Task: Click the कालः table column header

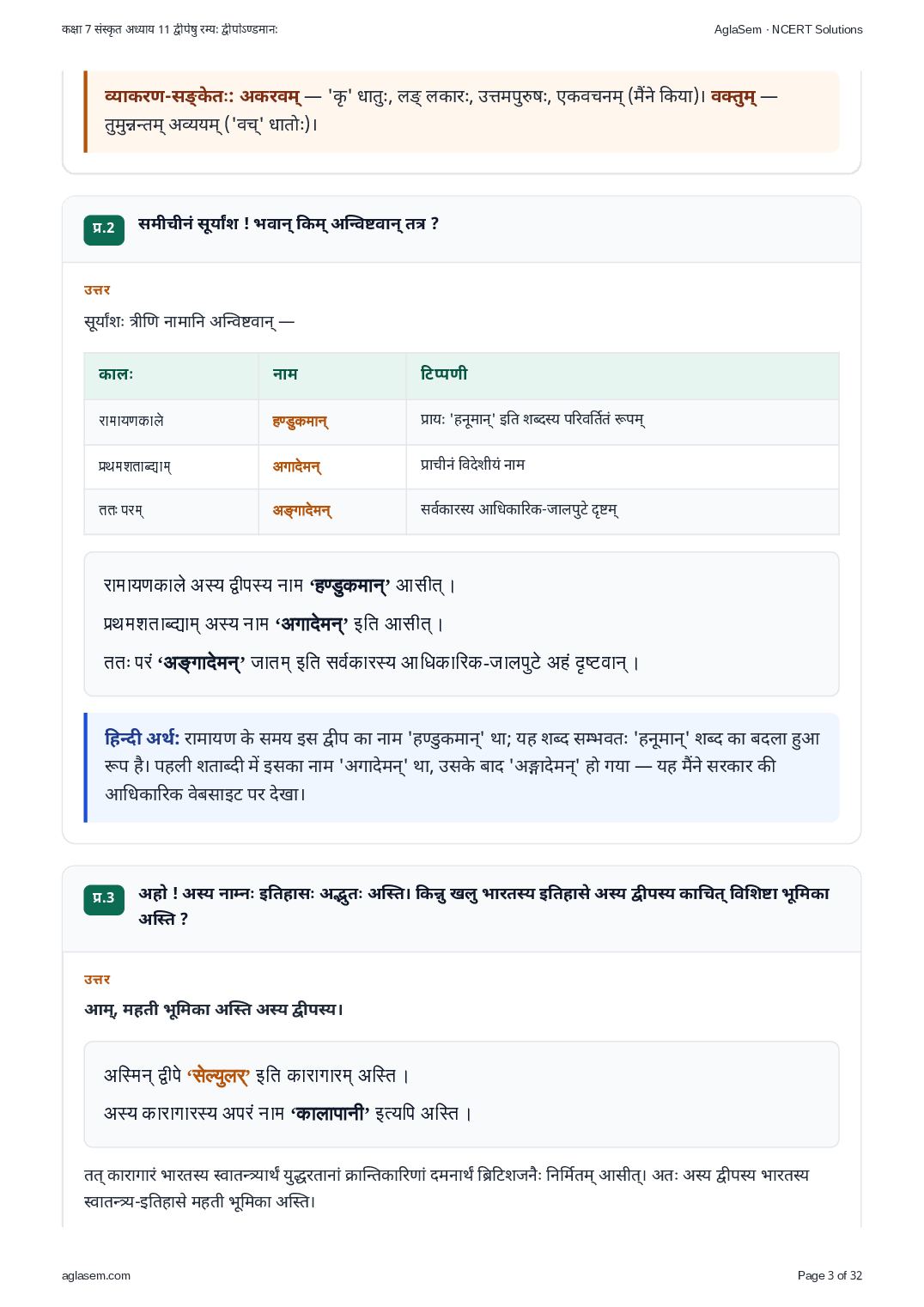Action: [x=116, y=374]
